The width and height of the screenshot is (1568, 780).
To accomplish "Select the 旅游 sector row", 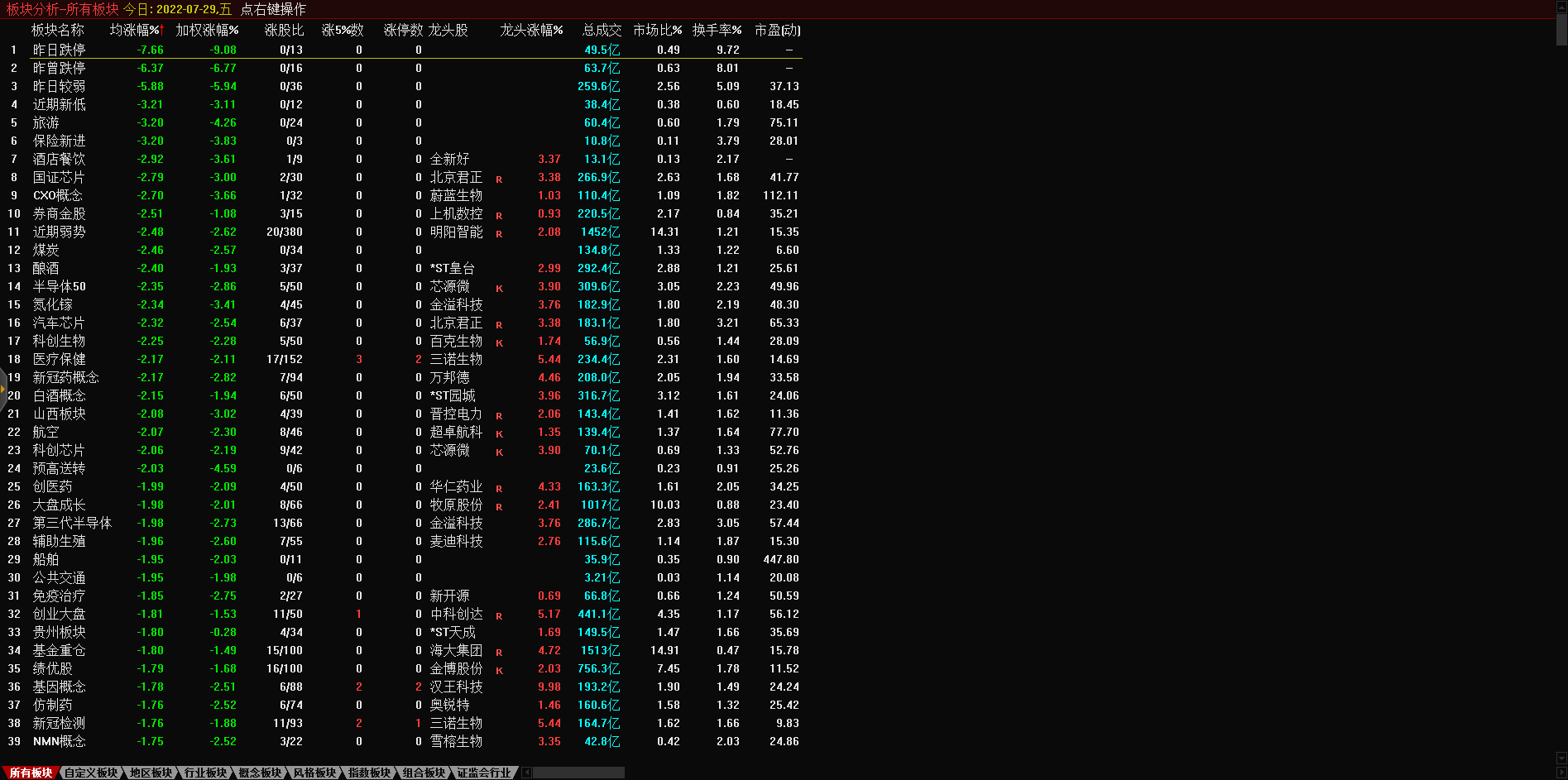I will point(46,122).
